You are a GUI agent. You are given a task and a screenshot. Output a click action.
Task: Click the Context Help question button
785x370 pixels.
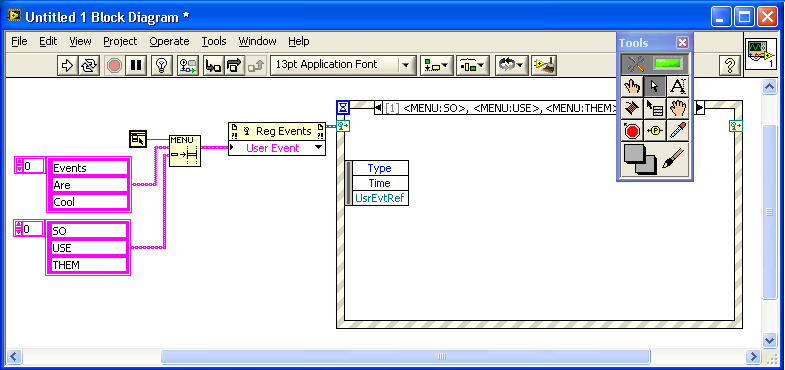pos(730,65)
